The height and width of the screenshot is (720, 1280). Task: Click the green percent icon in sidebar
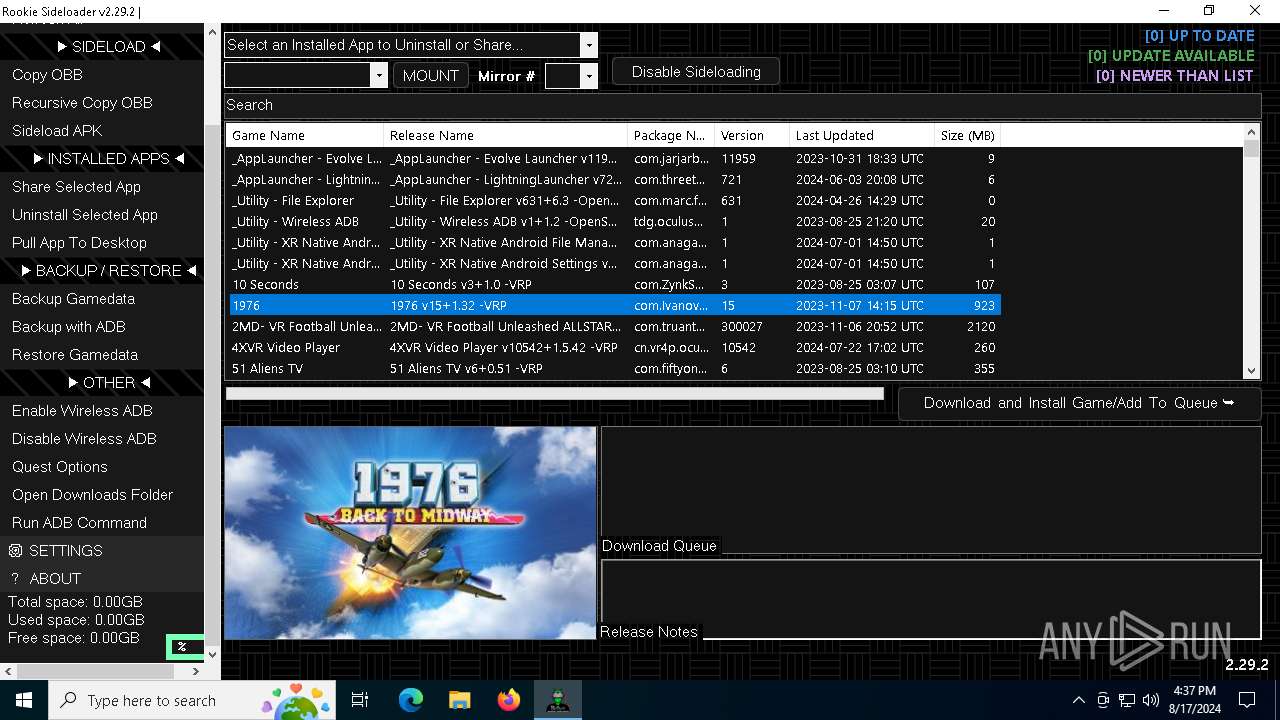(x=184, y=647)
